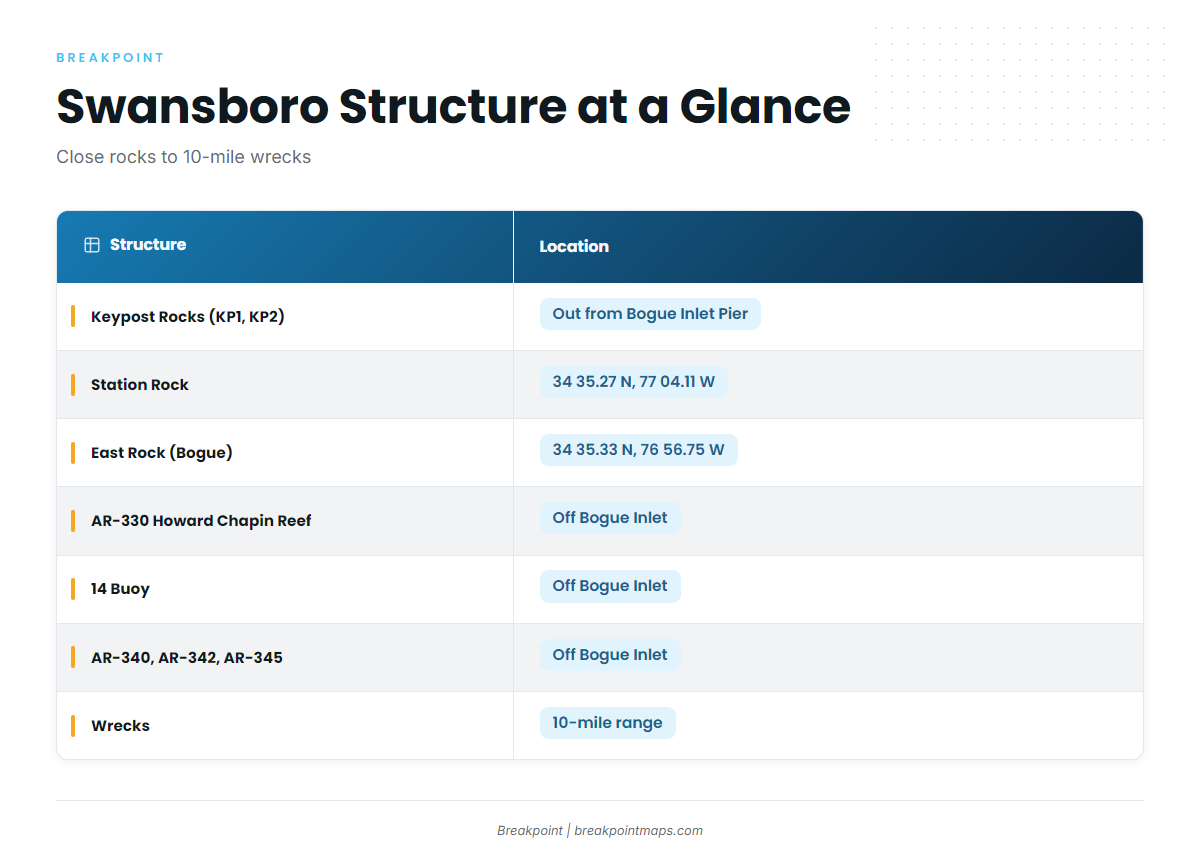Click the BREAKPOINT brand label above the title
This screenshot has height=865, width=1200.
[x=110, y=58]
